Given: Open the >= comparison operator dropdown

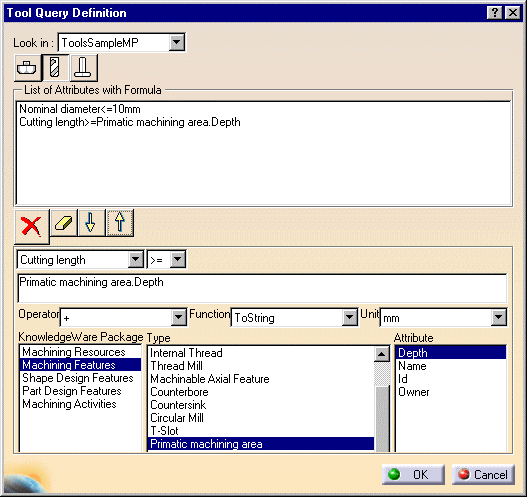Looking at the screenshot, I should 178,259.
